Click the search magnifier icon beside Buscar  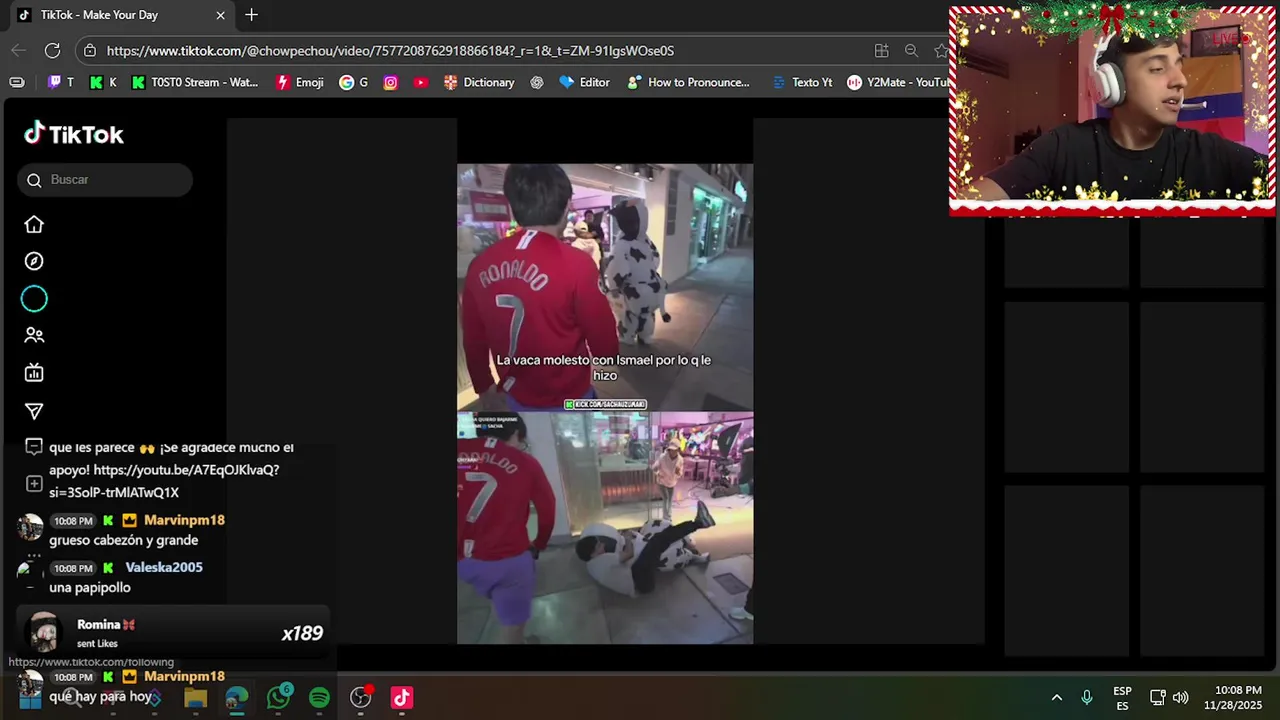click(34, 180)
